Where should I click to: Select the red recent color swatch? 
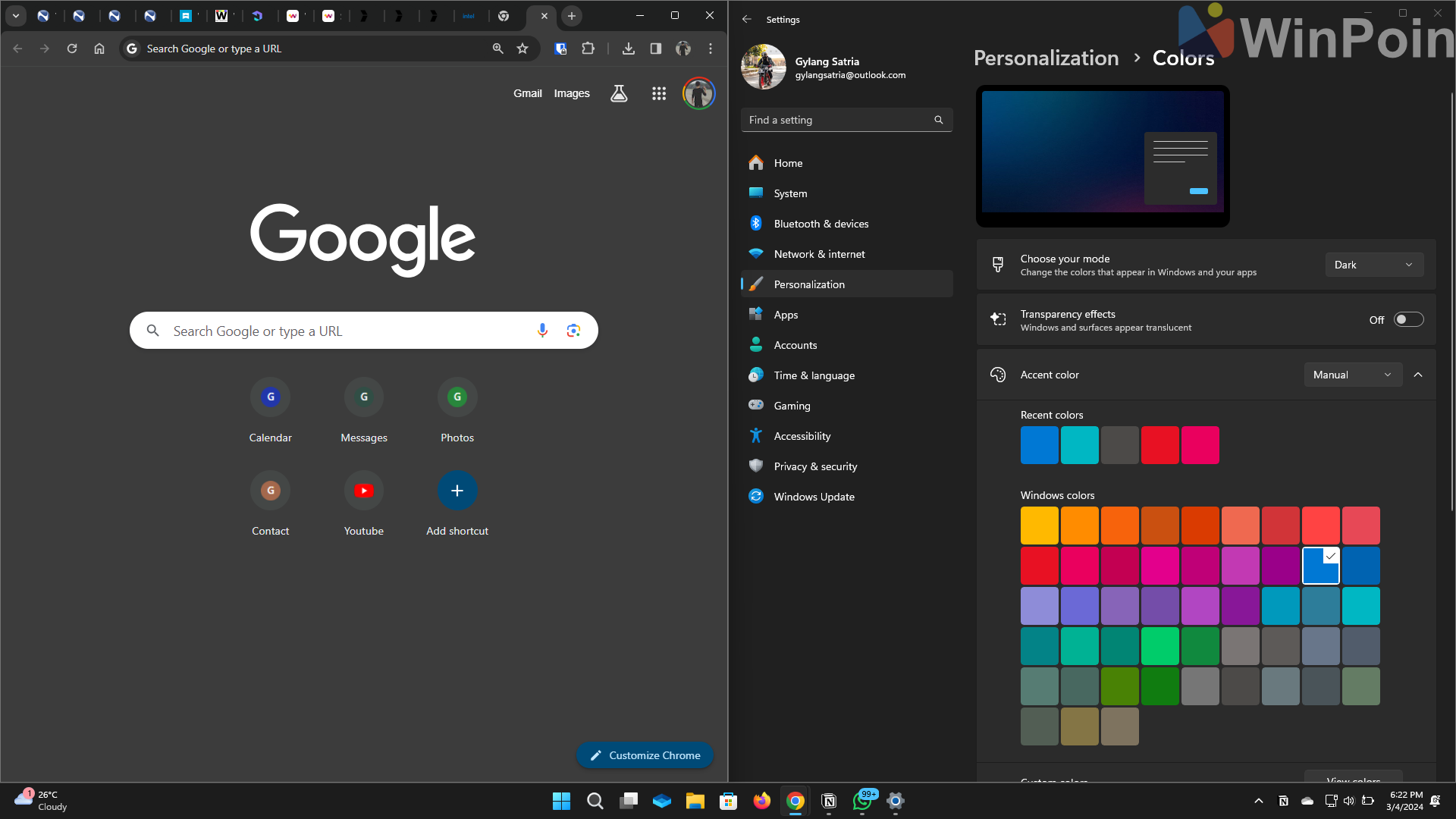tap(1159, 445)
